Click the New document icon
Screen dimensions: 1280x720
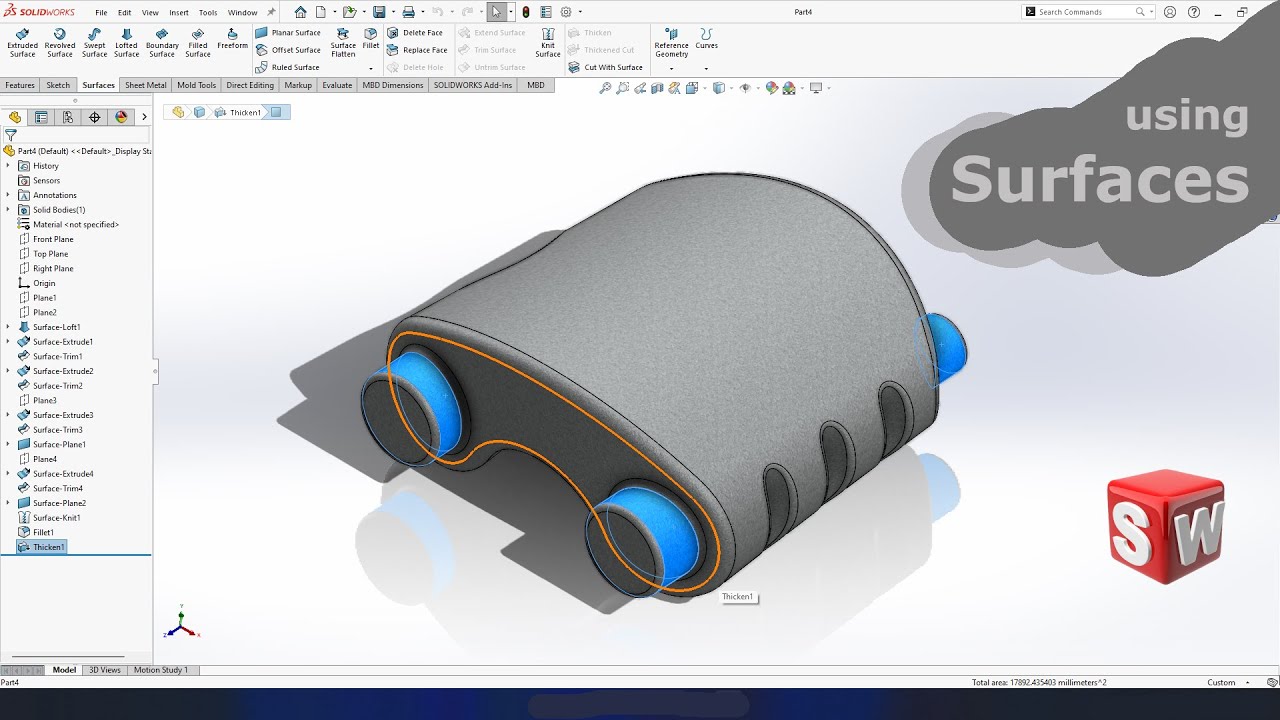[x=322, y=12]
